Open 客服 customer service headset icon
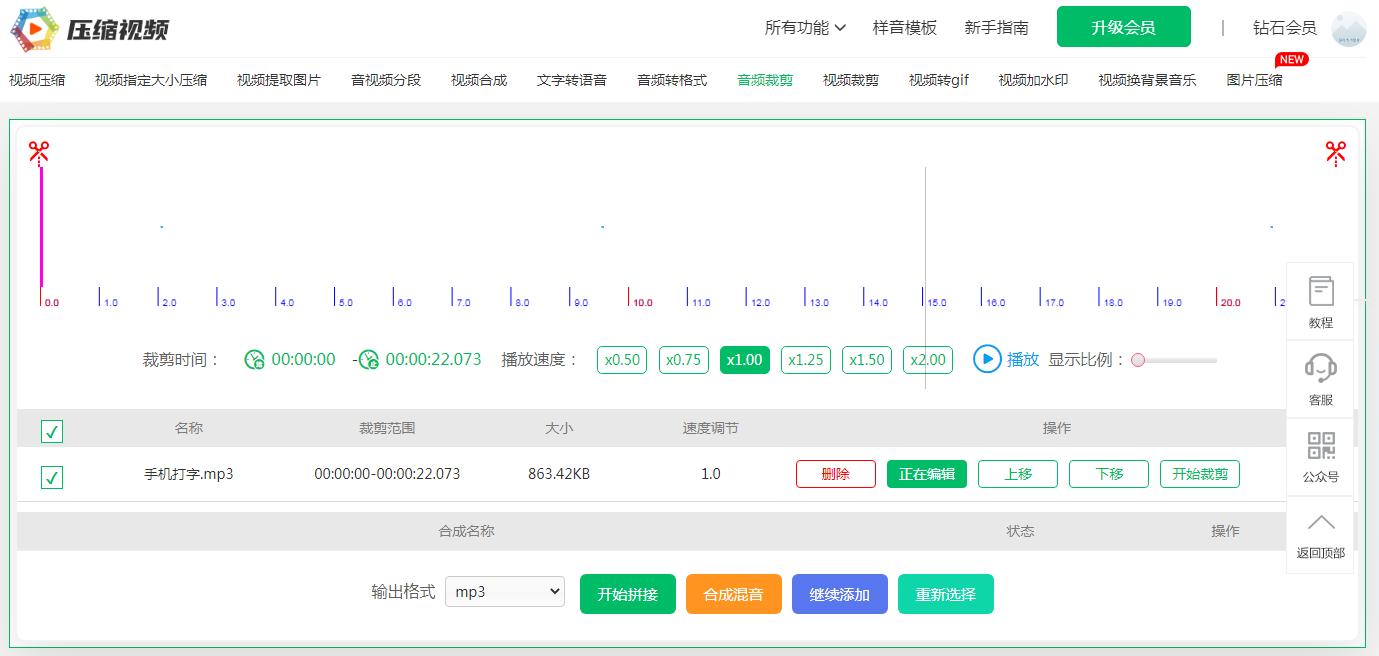This screenshot has width=1379, height=656. pyautogui.click(x=1320, y=379)
